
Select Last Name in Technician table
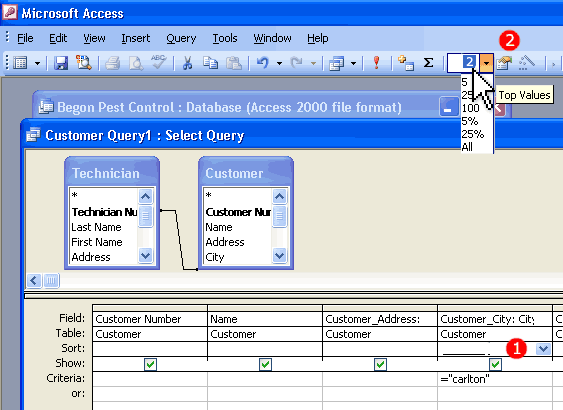(x=96, y=227)
